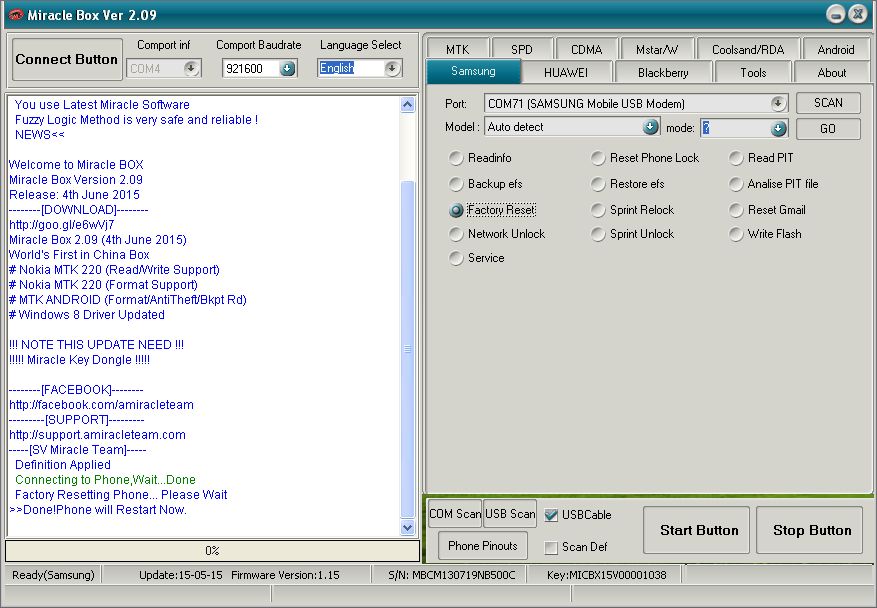Expand the Model Auto detect dropdown
877x608 pixels.
pyautogui.click(x=650, y=127)
